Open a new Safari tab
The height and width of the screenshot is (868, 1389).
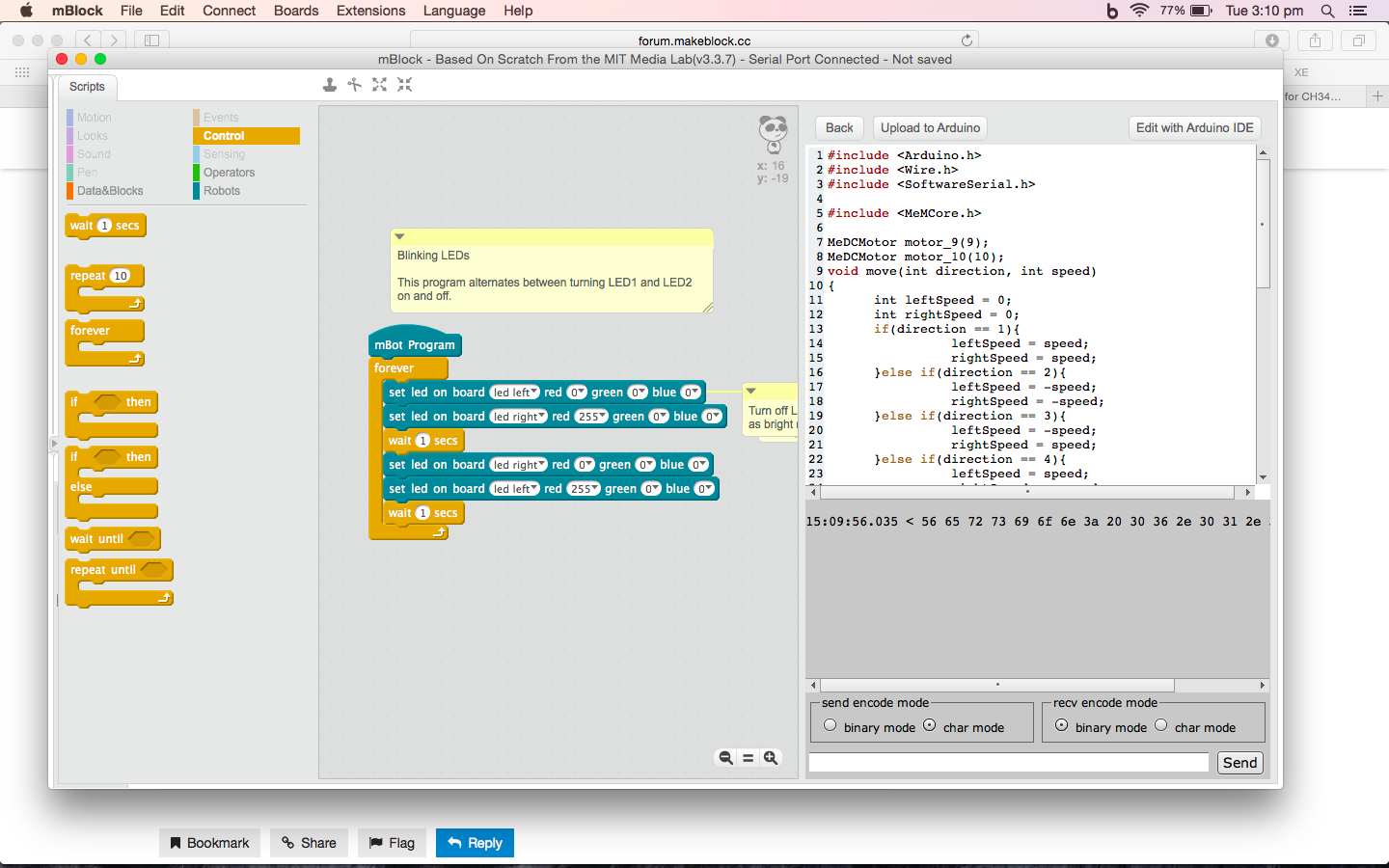(x=1378, y=96)
